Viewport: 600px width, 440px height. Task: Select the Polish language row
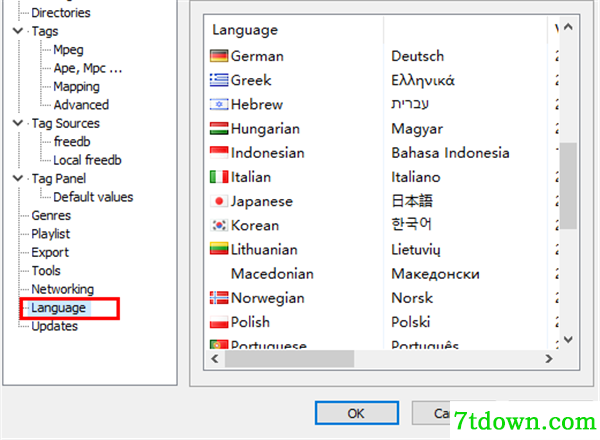point(383,322)
